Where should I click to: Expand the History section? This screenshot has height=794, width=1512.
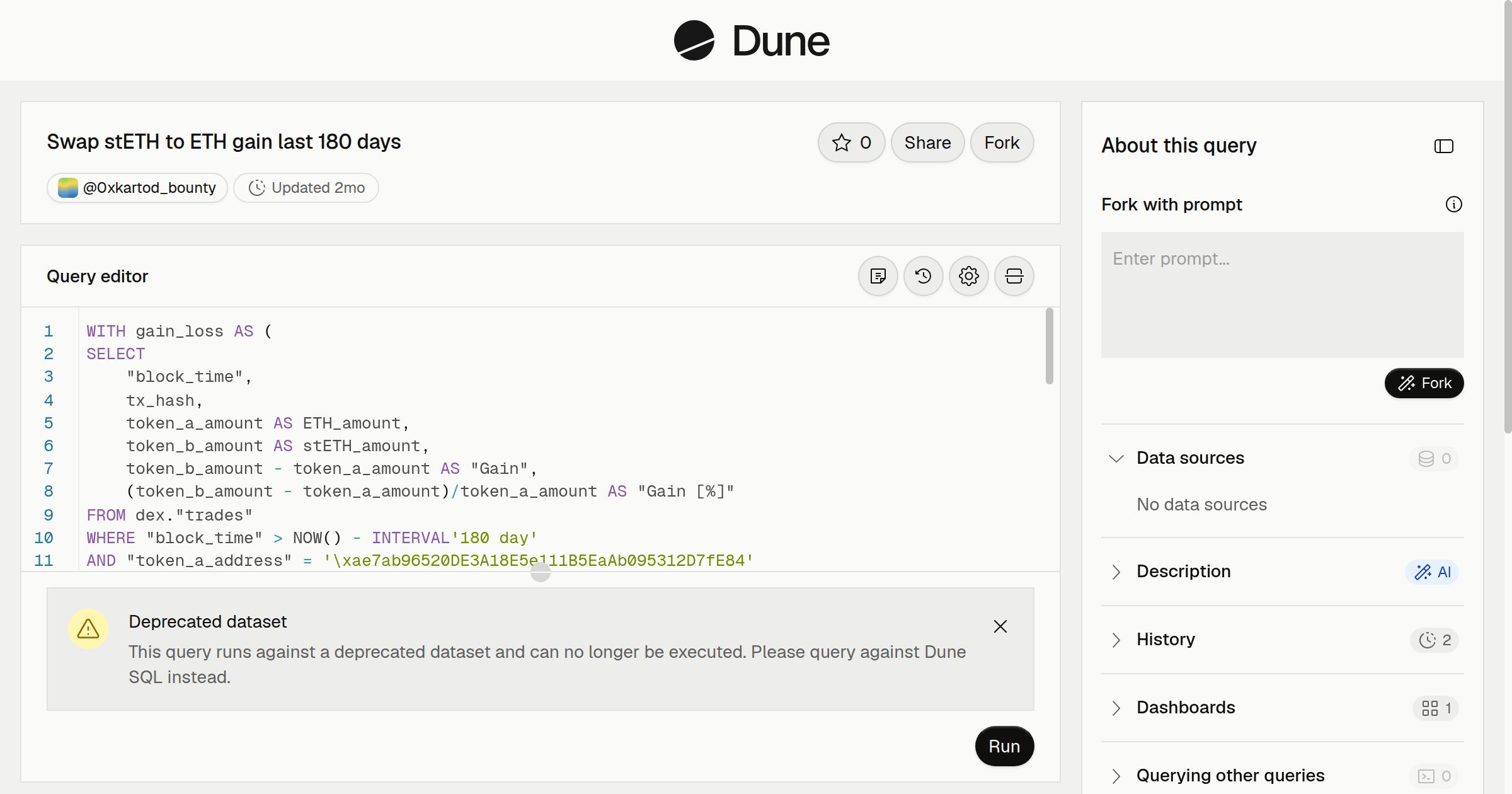click(1116, 640)
